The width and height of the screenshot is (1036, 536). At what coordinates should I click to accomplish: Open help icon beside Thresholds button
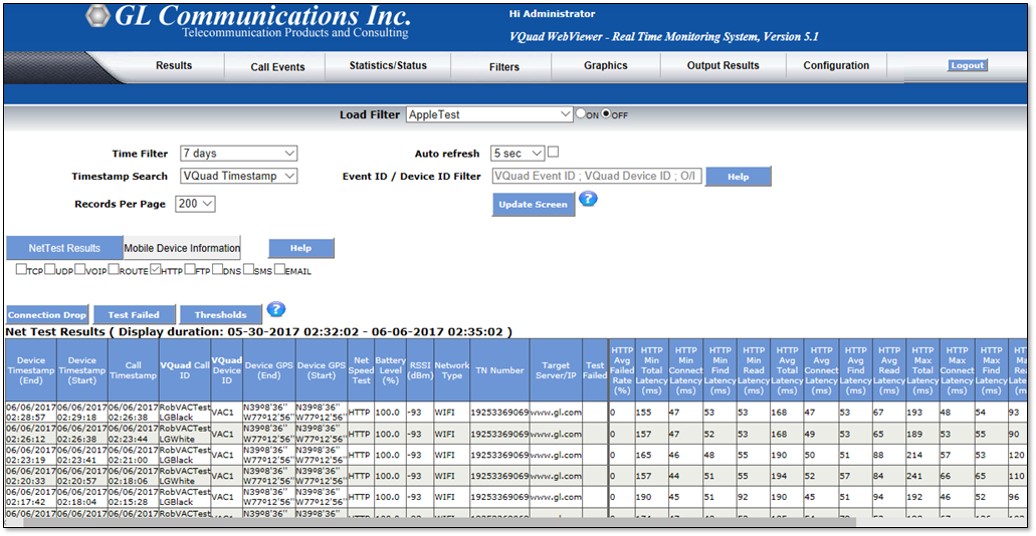(x=276, y=309)
